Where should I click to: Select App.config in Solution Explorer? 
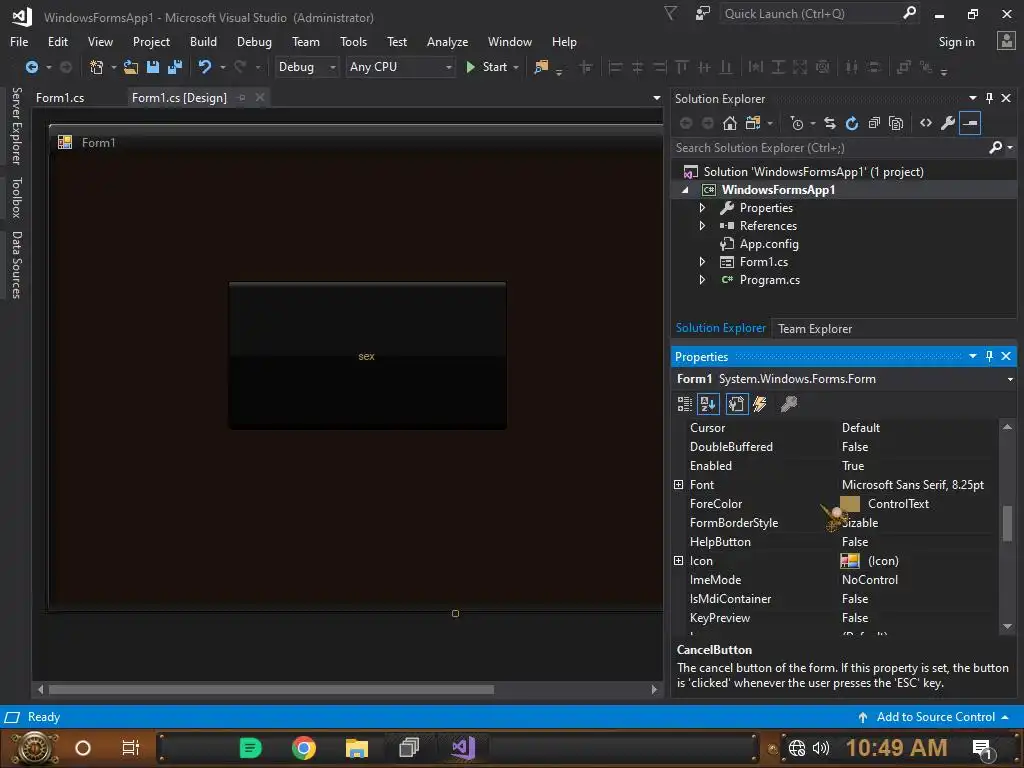click(x=768, y=244)
